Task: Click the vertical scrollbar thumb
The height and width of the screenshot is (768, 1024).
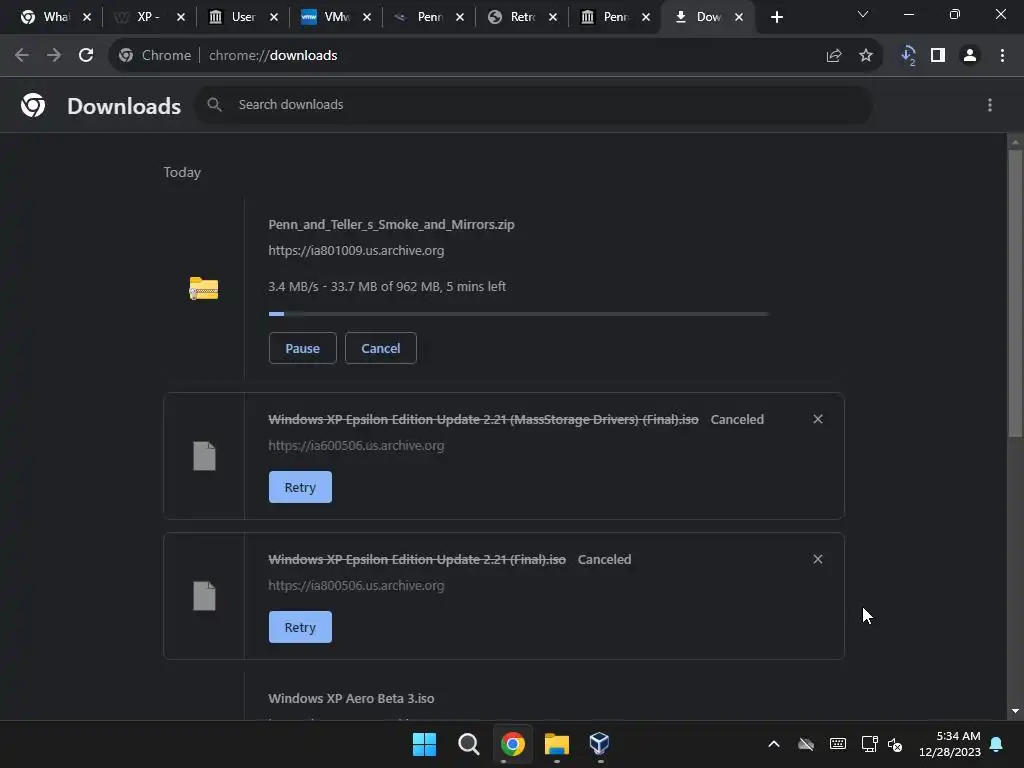Action: coord(1015,294)
